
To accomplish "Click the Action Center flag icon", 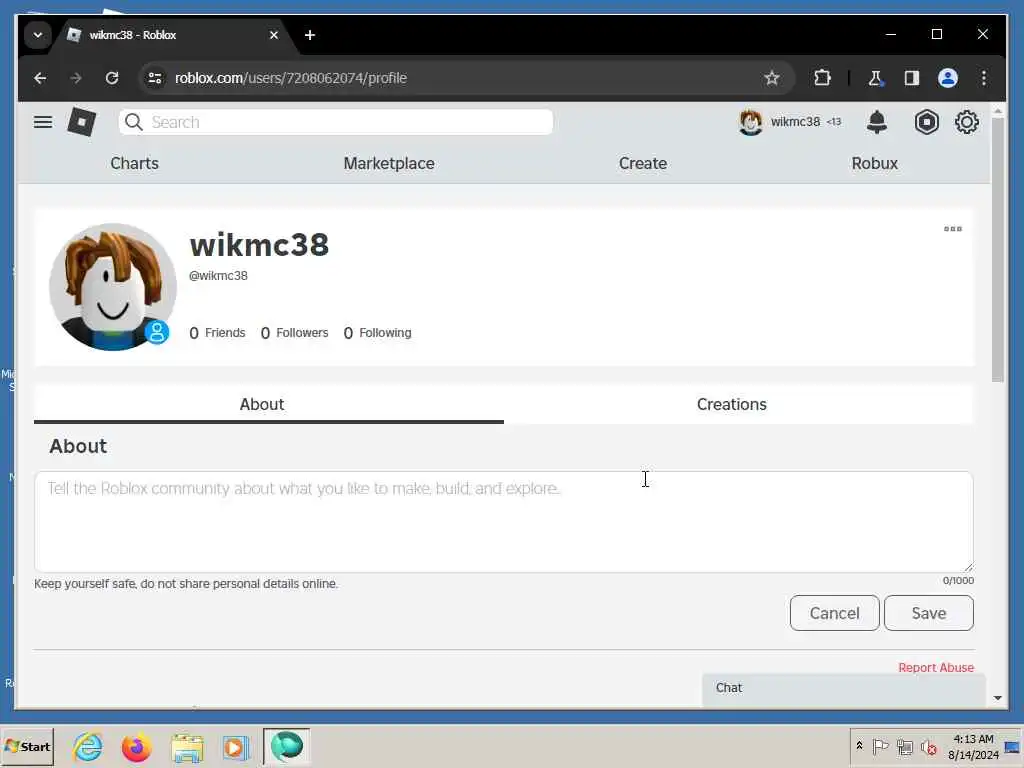I will [x=880, y=746].
